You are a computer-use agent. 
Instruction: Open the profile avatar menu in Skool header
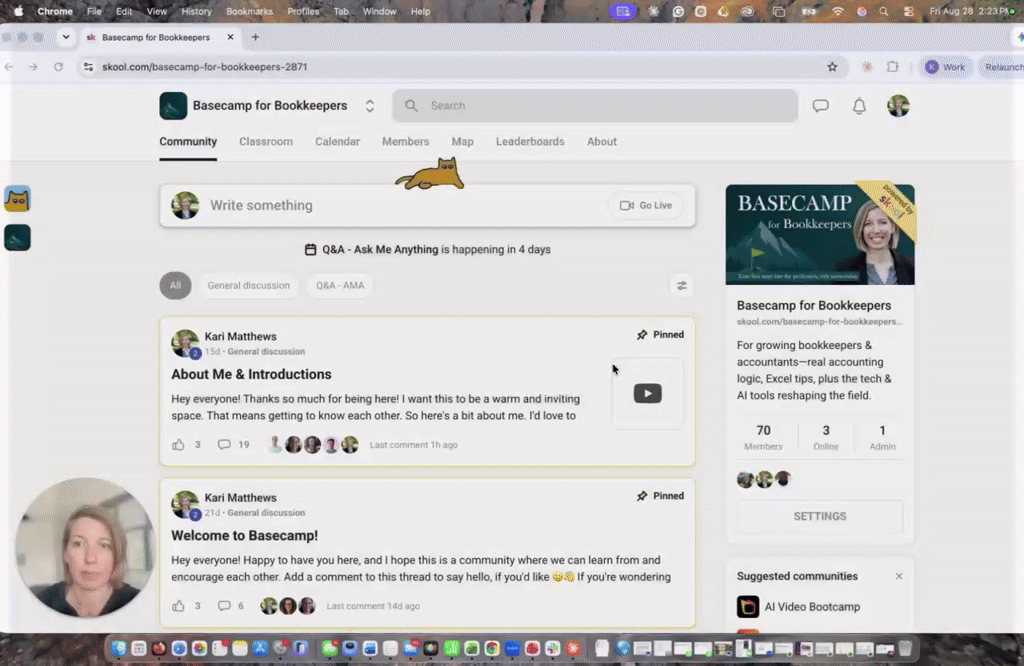(898, 106)
